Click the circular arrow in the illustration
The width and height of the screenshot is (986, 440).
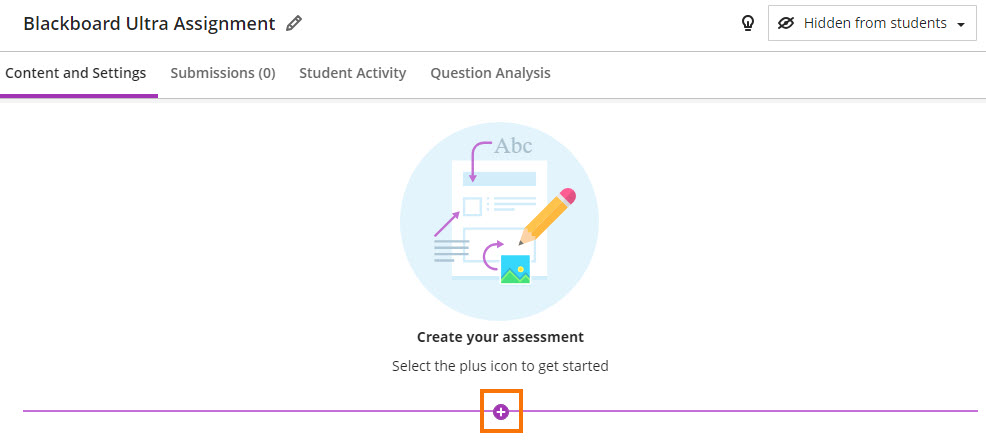pyautogui.click(x=490, y=255)
